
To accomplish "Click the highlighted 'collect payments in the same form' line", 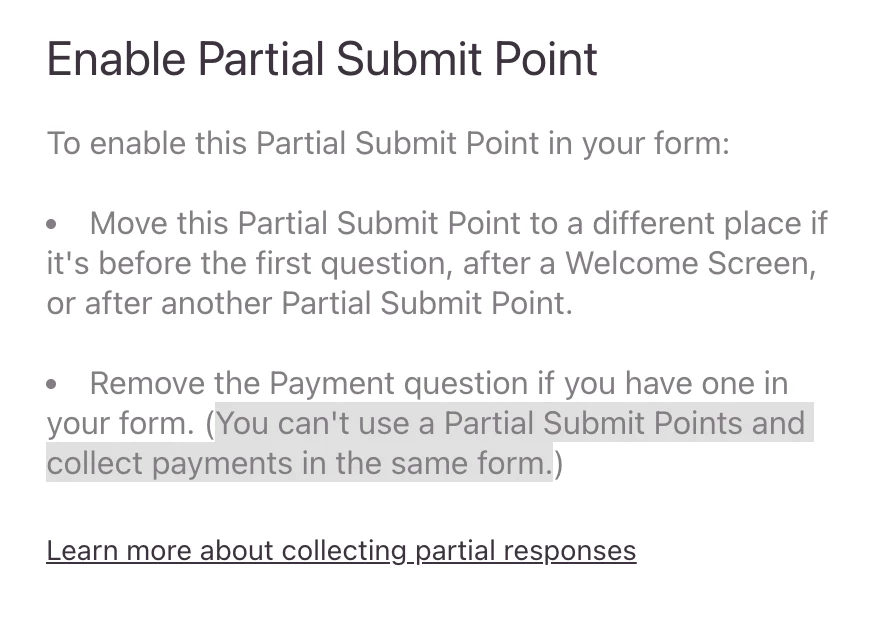I will tap(298, 463).
